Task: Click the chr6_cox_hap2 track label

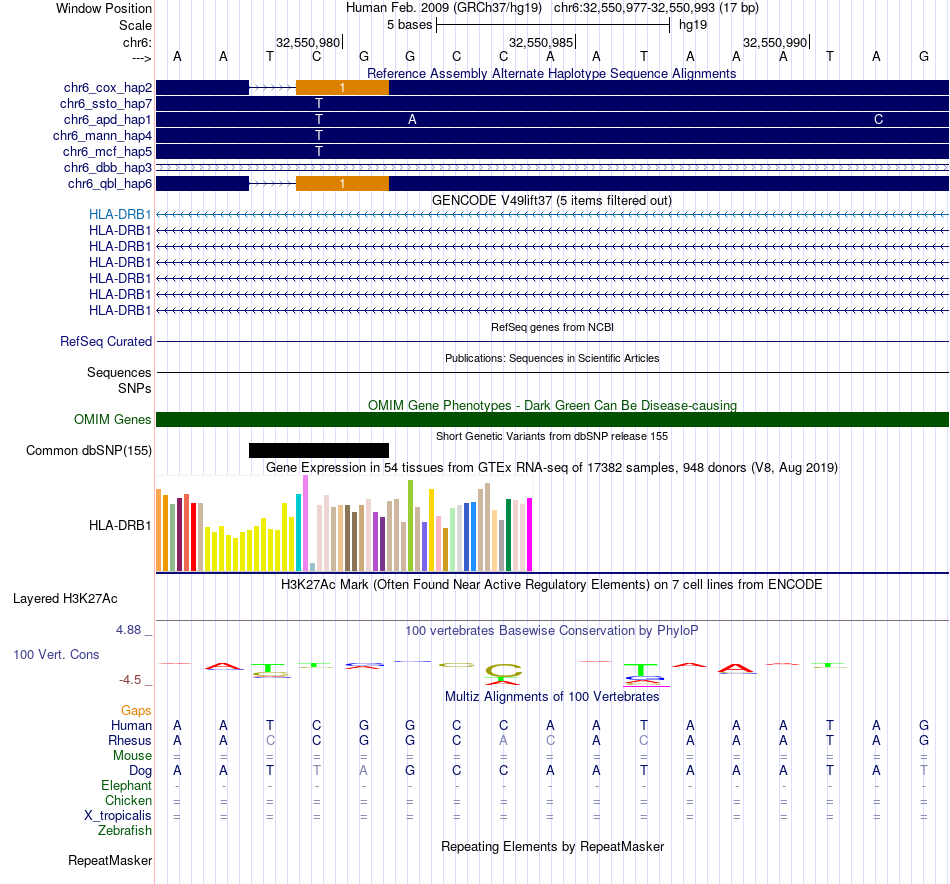Action: coord(108,88)
